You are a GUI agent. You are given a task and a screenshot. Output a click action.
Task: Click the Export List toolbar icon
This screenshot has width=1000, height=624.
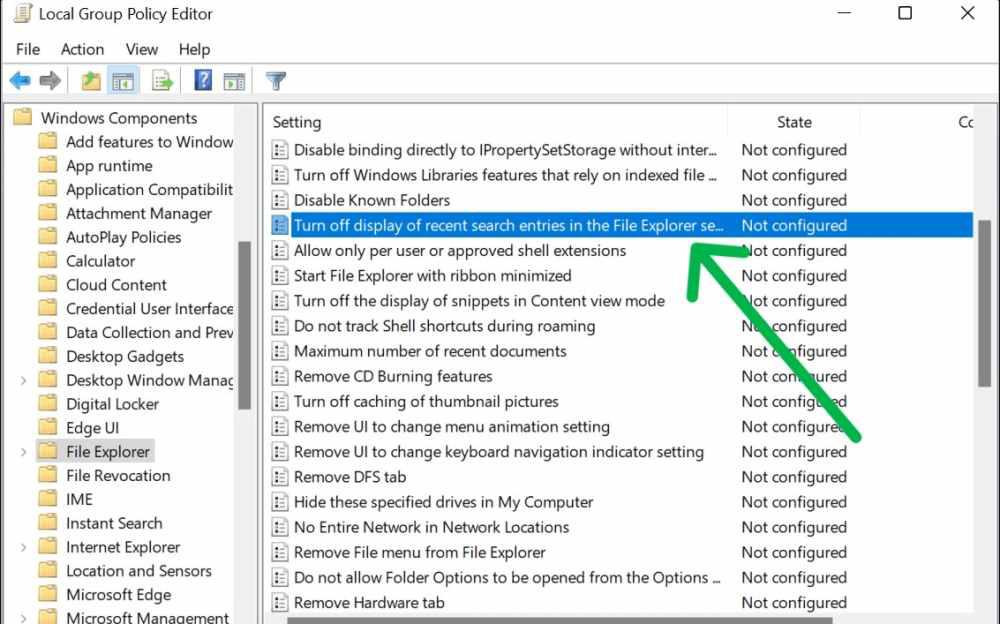coord(162,81)
